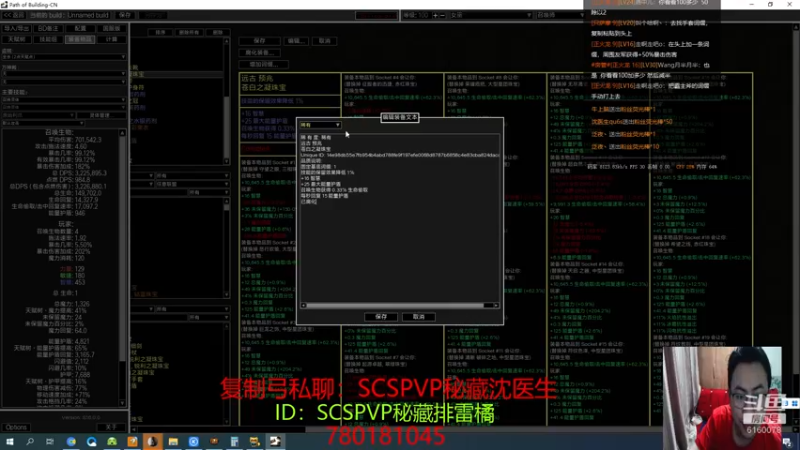
Task: Click the '+25 最大能量护盾' line
Action: pyautogui.click(x=321, y=184)
